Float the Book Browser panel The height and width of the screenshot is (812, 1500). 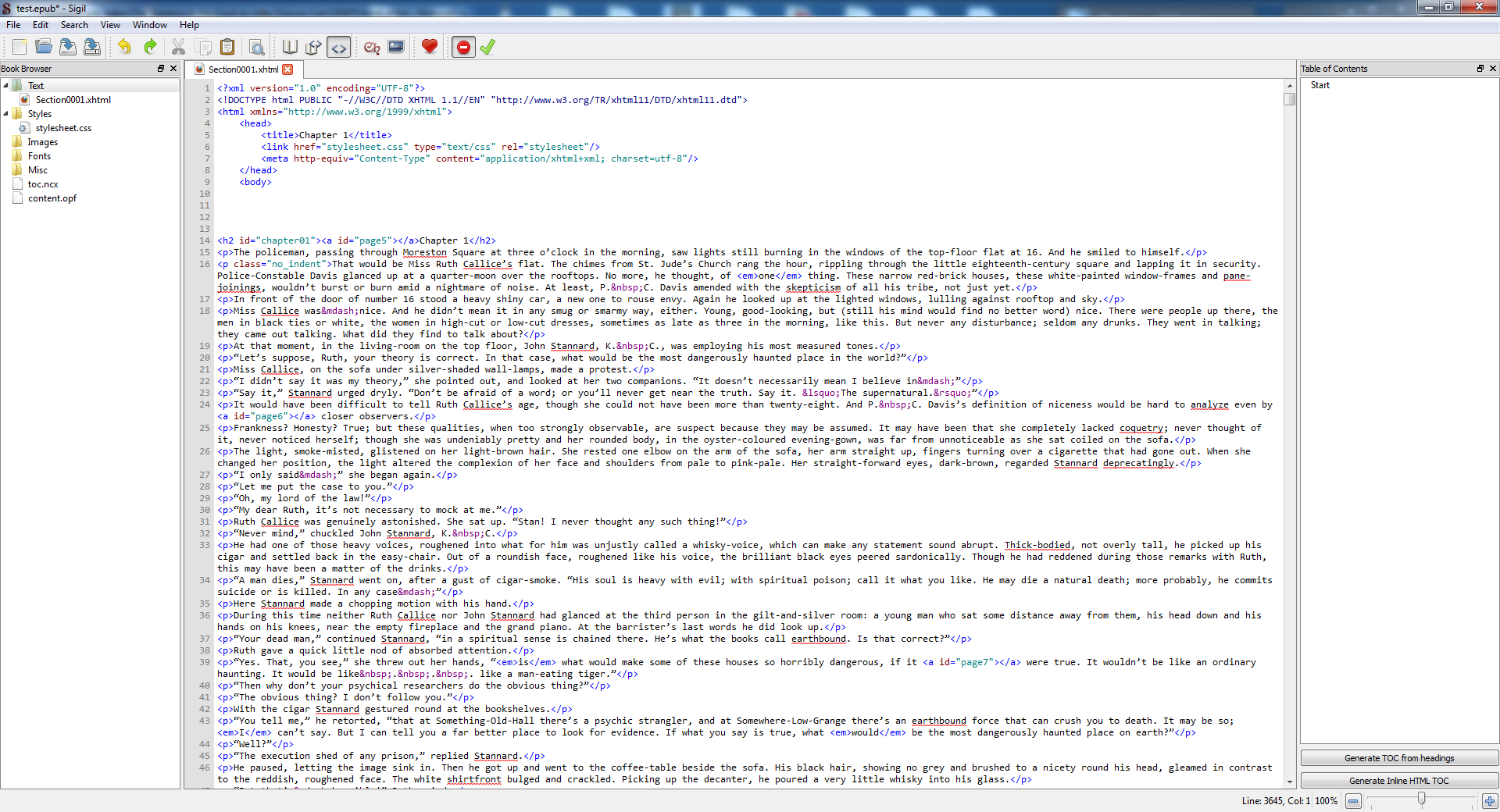(161, 69)
